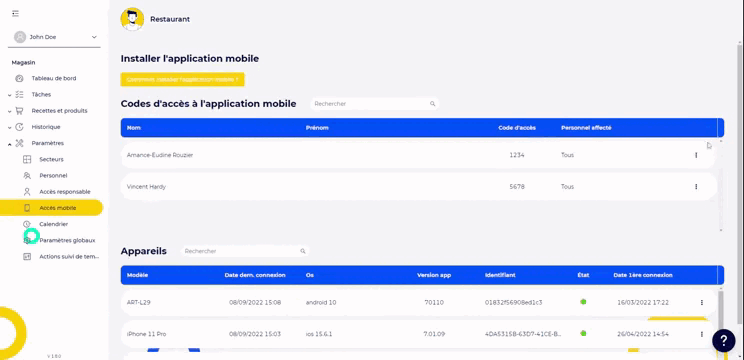The image size is (744, 360).
Task: Open options menu for Vincent Hardy row
Action: click(696, 187)
